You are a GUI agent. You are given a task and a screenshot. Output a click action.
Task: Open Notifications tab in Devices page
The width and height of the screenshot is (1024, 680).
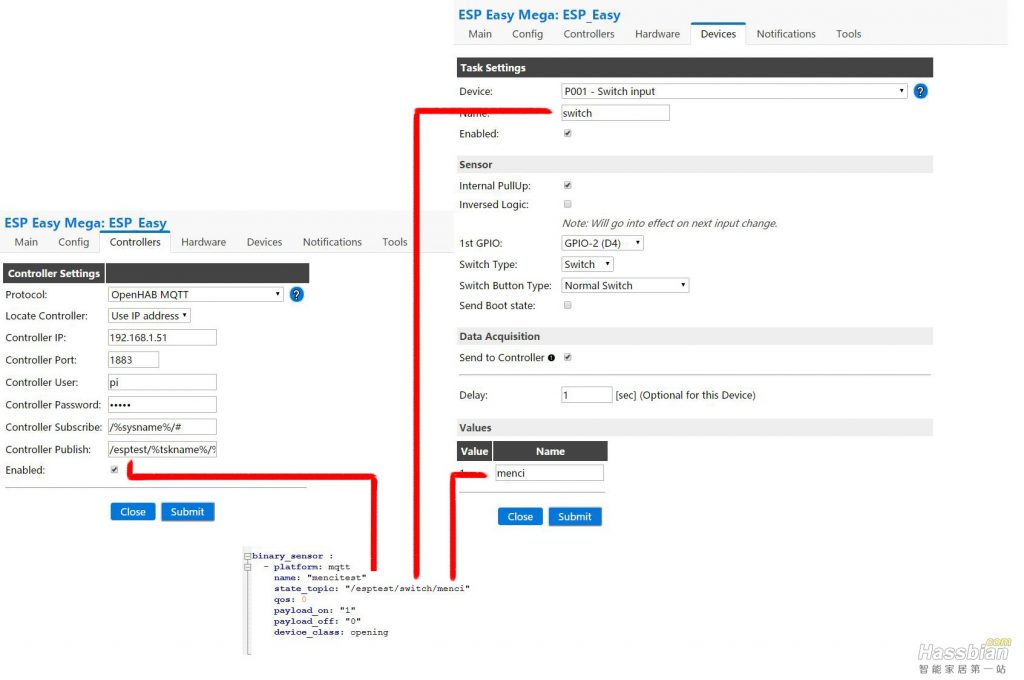tap(785, 34)
